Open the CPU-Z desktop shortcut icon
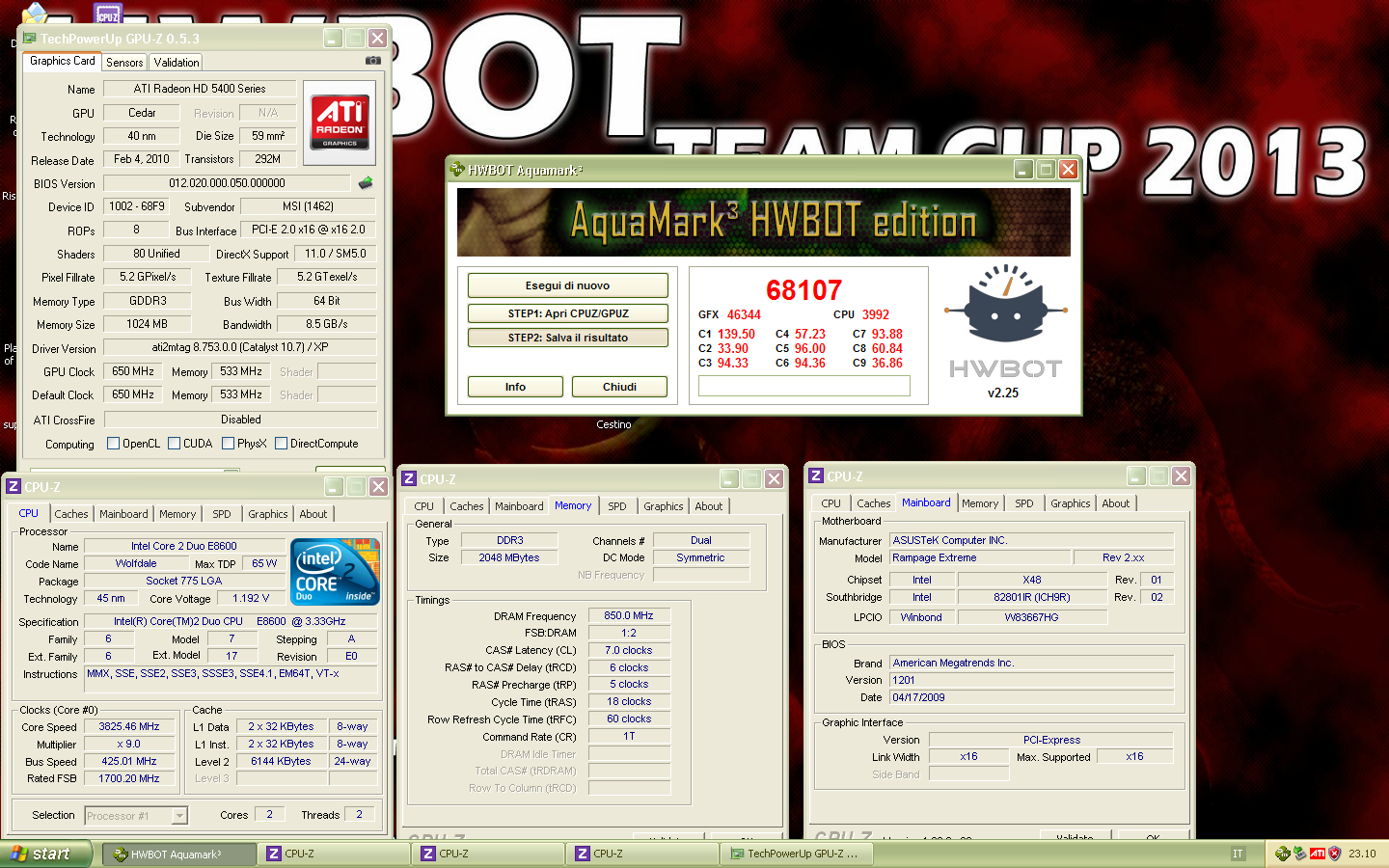Viewport: 1389px width, 868px height. pos(108,14)
